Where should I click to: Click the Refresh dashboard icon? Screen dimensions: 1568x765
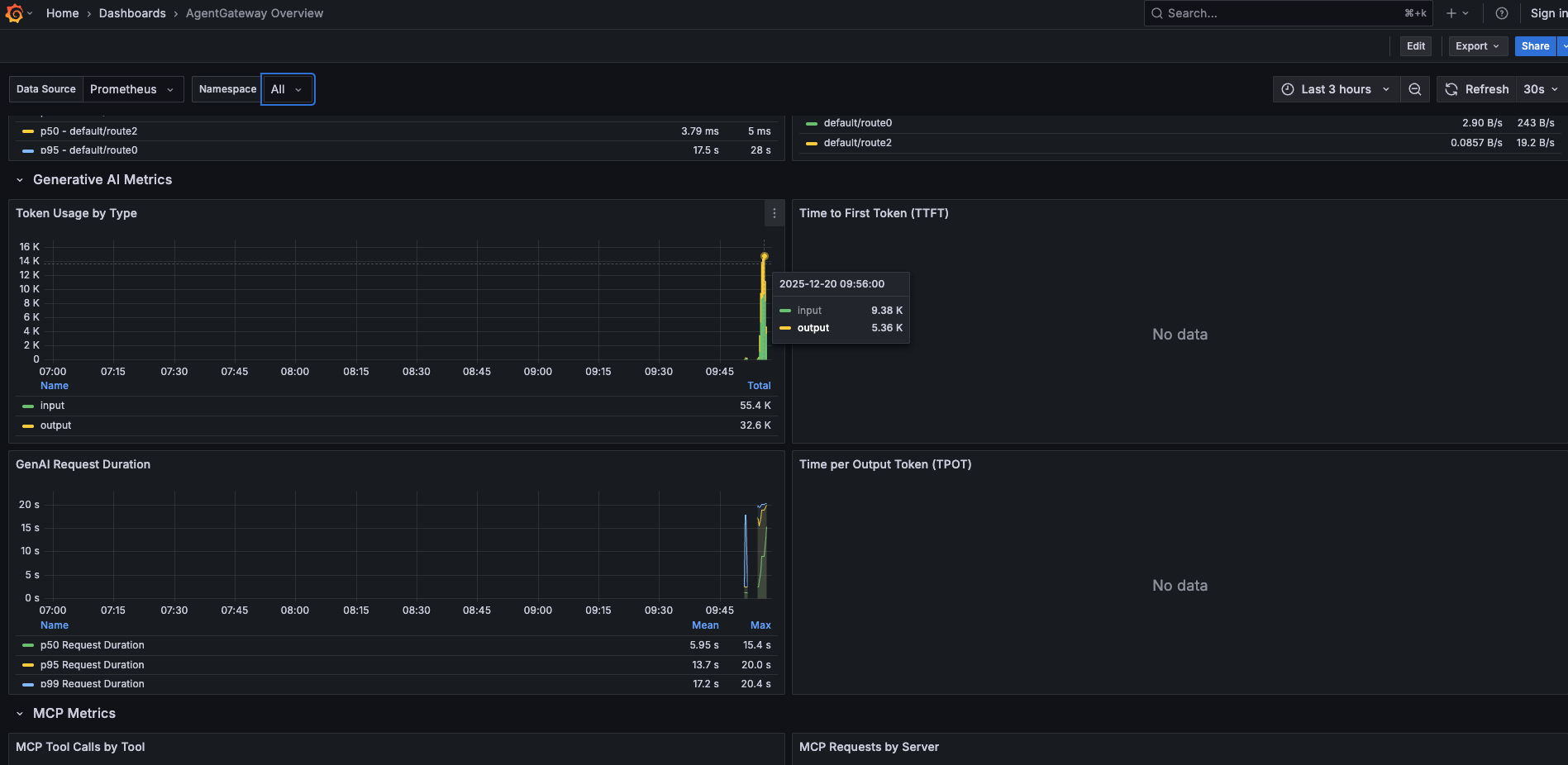1451,89
